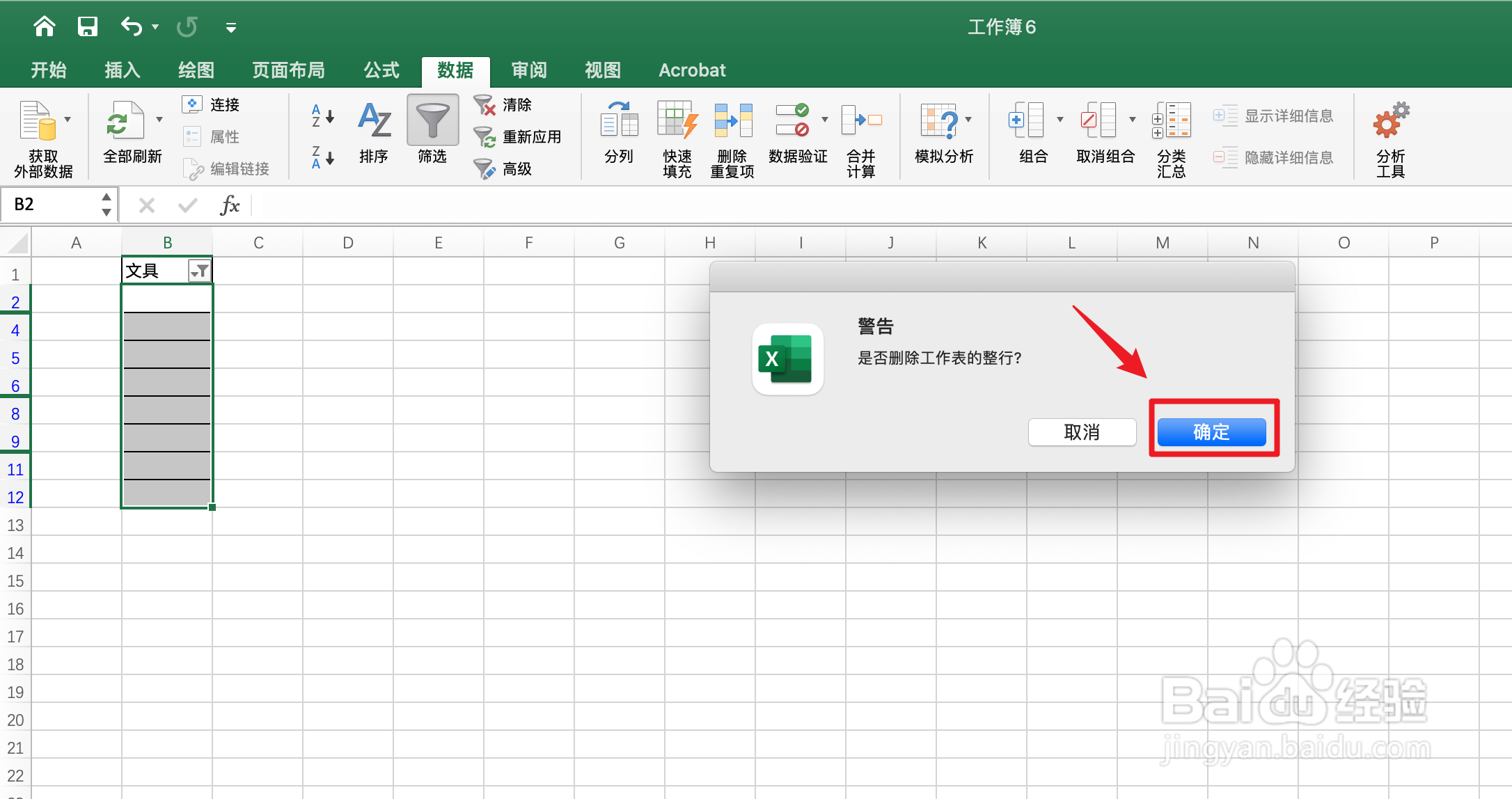Open filter dropdown on 文具 header cell
The height and width of the screenshot is (799, 1512).
[199, 271]
